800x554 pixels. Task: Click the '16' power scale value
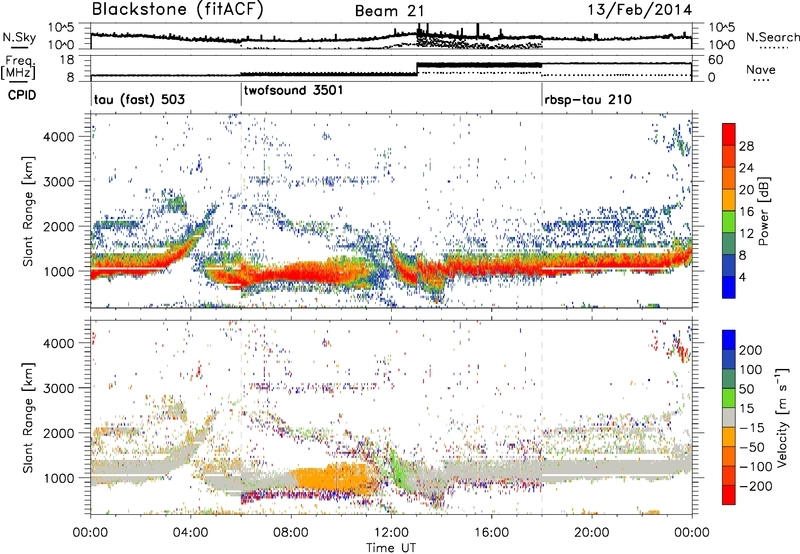[746, 212]
